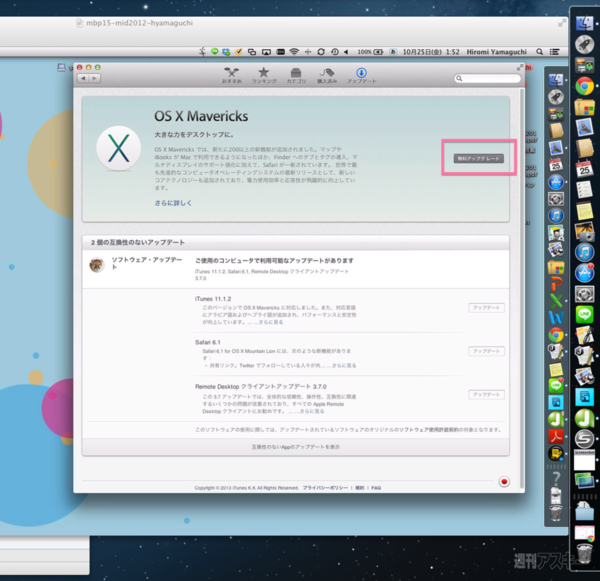Click the green LINE menu bar icon
This screenshot has height=581, width=600.
click(x=214, y=51)
